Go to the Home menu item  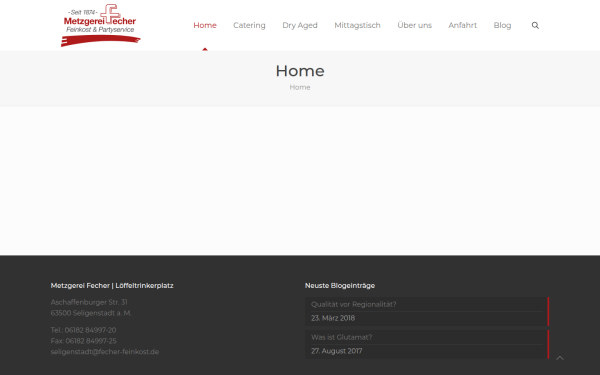(205, 25)
